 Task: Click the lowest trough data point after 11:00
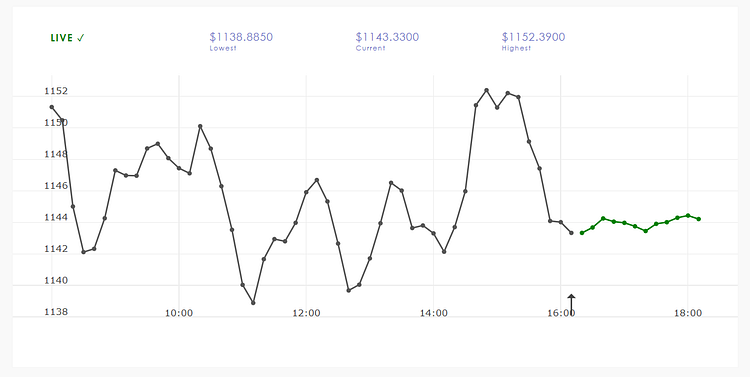tap(253, 303)
